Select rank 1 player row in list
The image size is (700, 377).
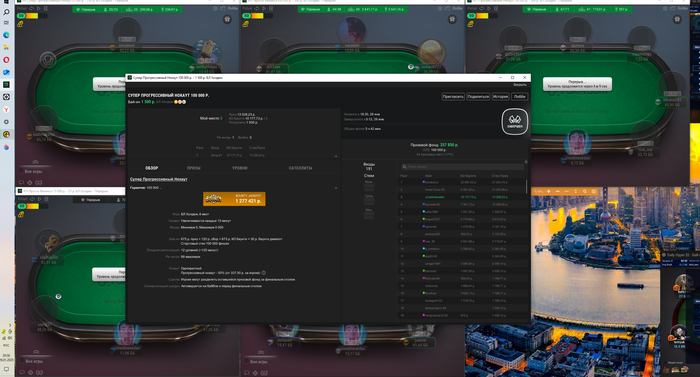(x=461, y=182)
